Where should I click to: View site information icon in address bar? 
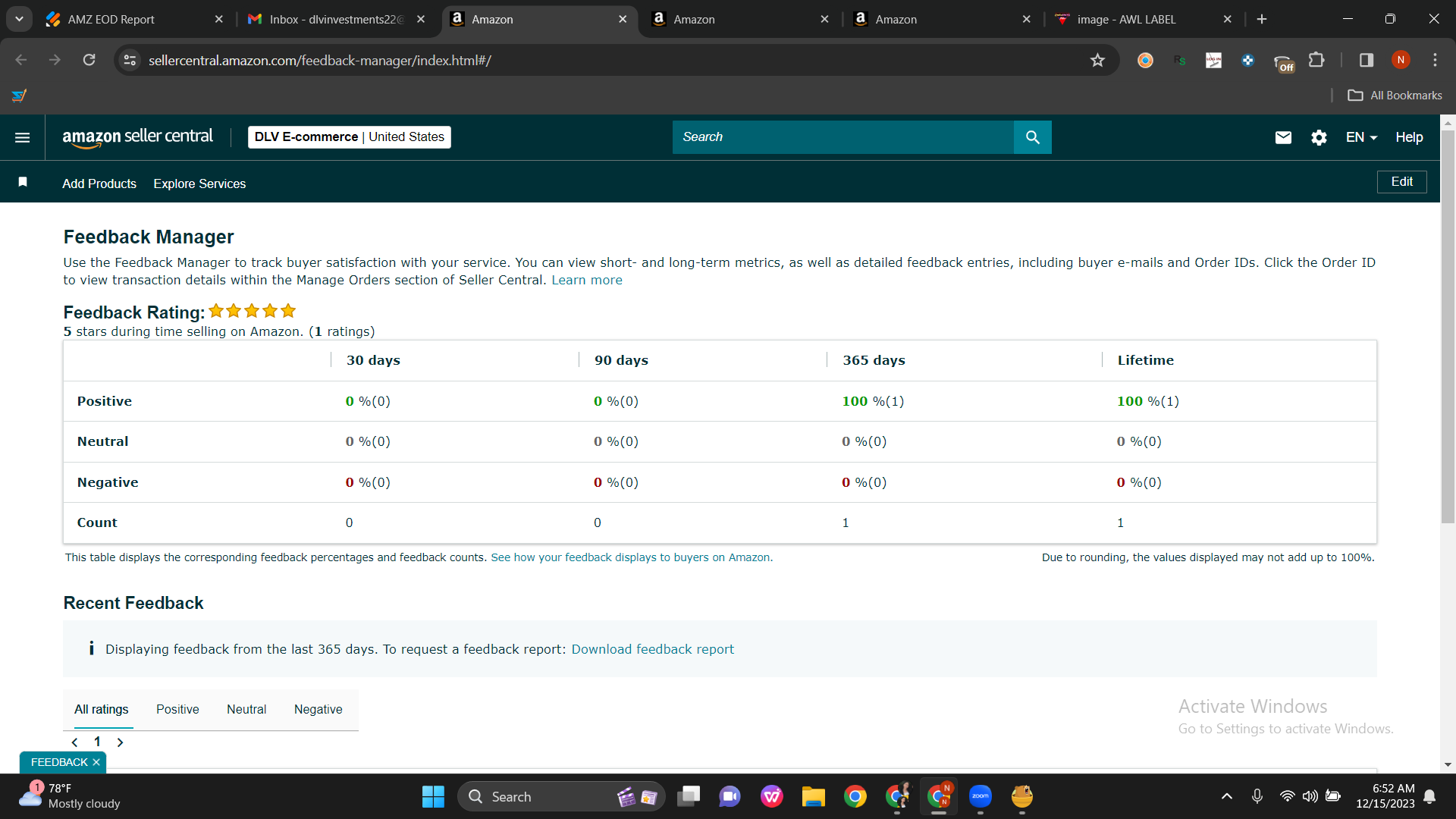pyautogui.click(x=130, y=60)
